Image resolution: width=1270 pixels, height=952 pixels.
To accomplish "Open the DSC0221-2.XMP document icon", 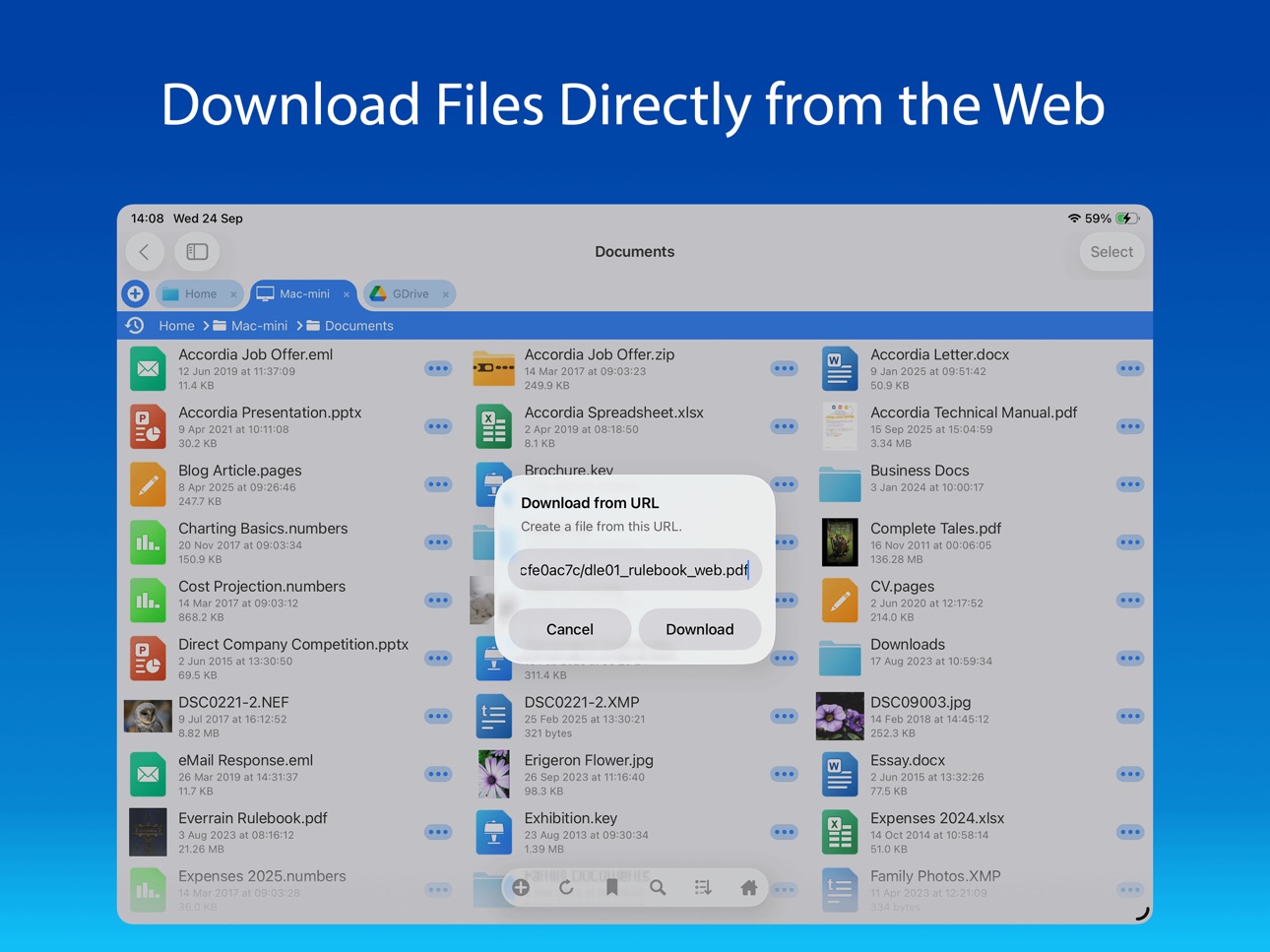I will click(x=493, y=717).
